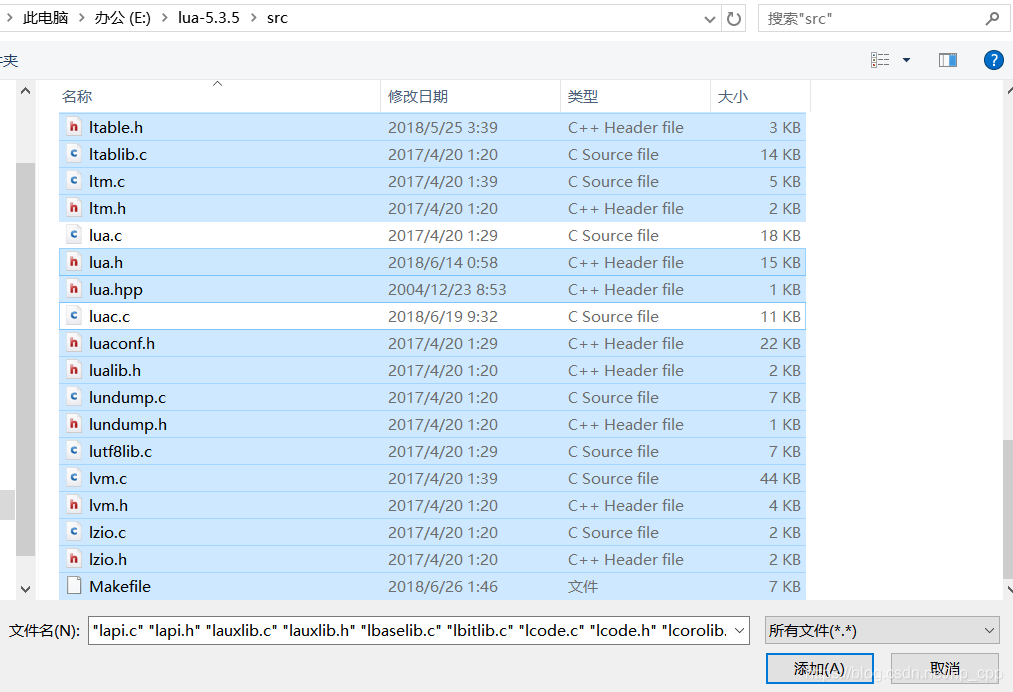Click the file name ltablib.c
The image size is (1013, 692).
click(118, 154)
